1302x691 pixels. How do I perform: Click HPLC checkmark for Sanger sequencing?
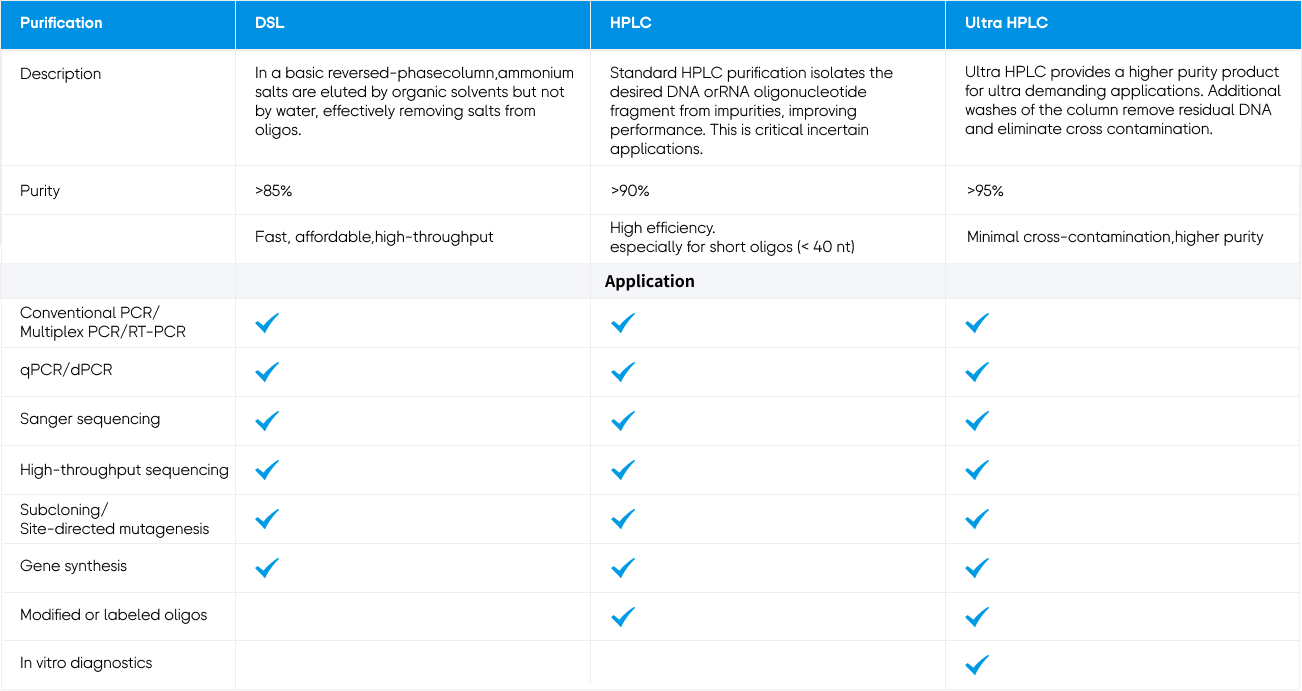[623, 420]
